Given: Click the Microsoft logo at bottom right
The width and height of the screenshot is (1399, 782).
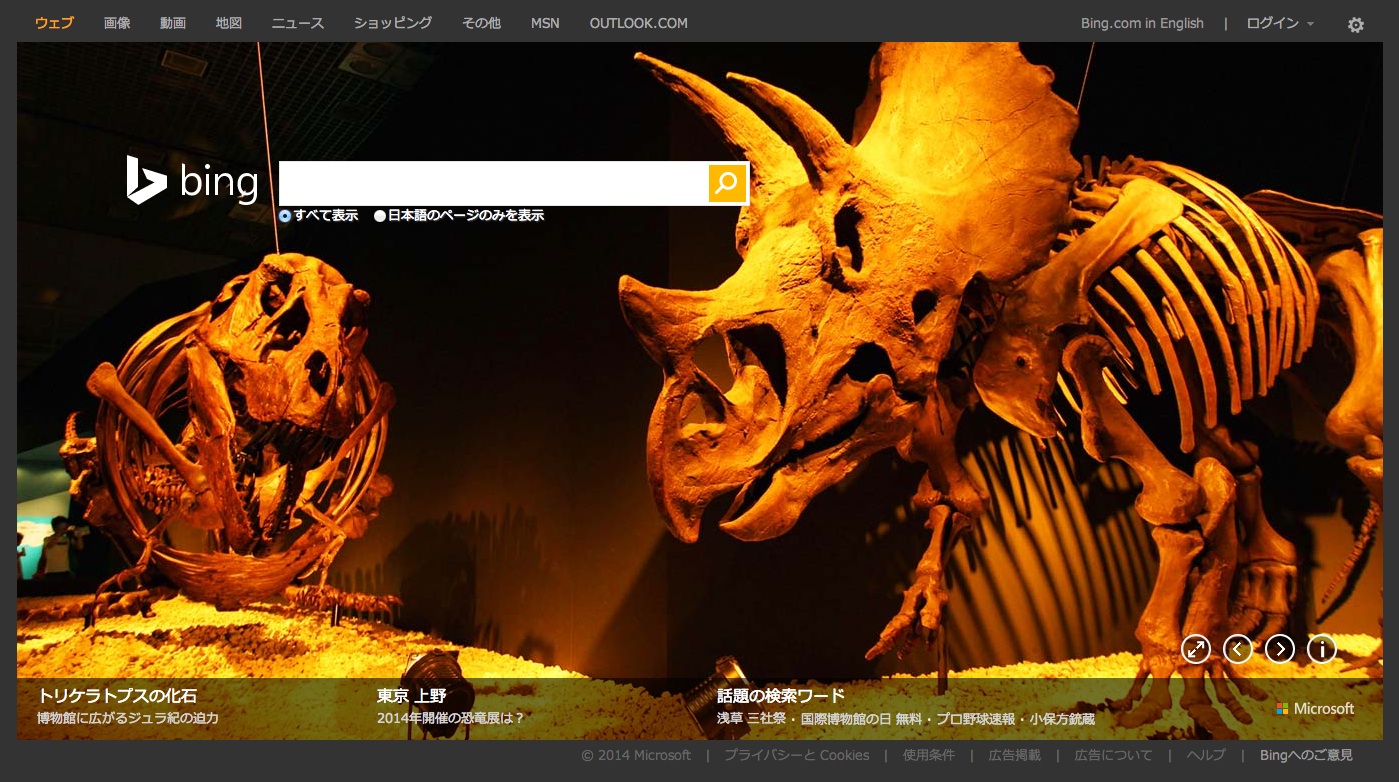Looking at the screenshot, I should pos(1315,708).
